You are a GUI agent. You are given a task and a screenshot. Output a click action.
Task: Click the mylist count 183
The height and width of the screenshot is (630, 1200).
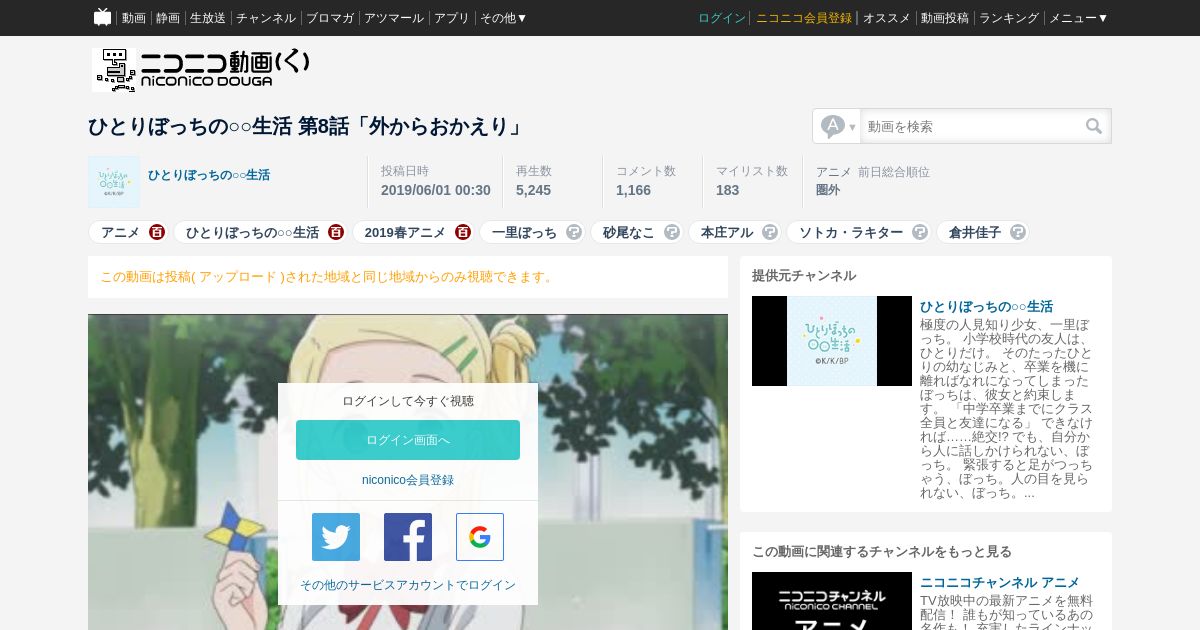pos(728,190)
